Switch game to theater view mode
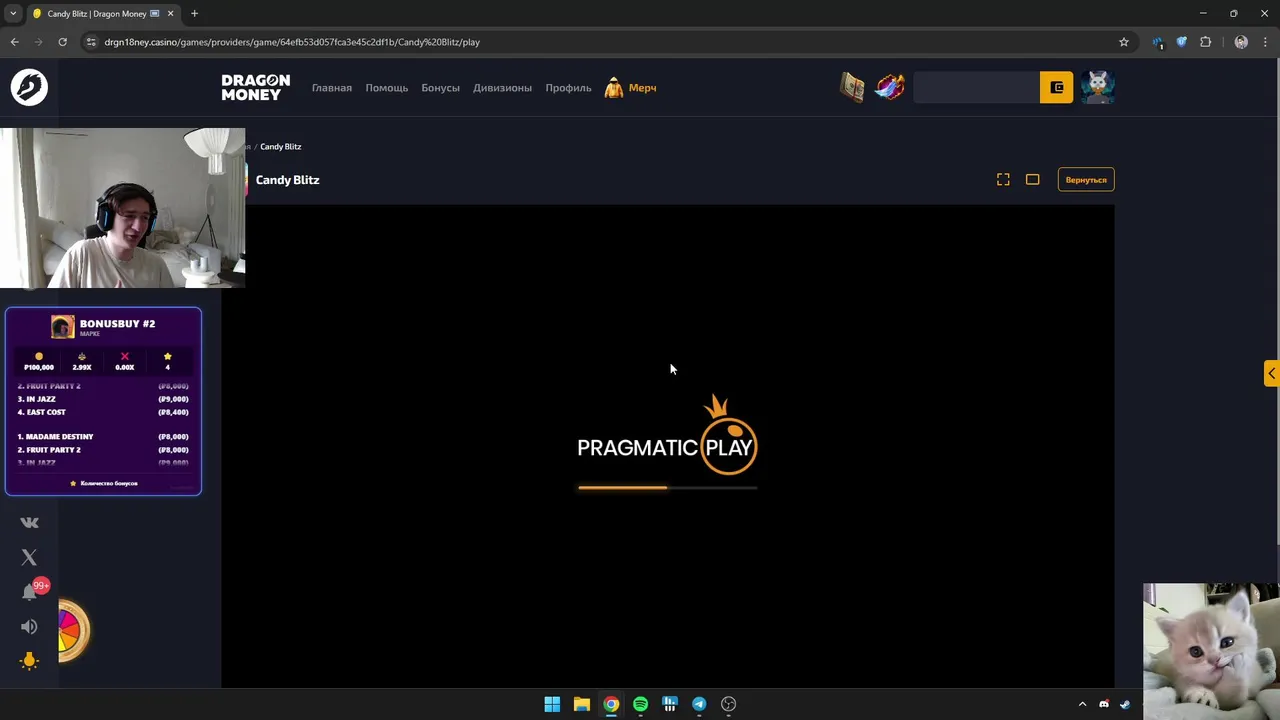This screenshot has height=720, width=1280. (x=1032, y=179)
